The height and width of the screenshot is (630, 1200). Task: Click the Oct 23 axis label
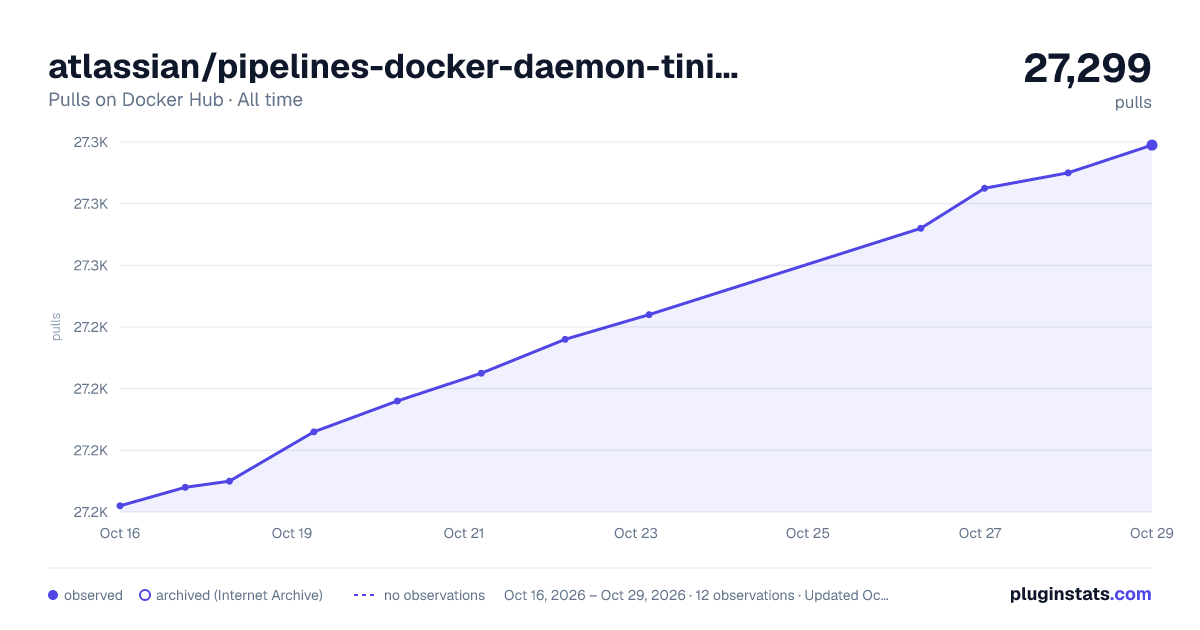(636, 533)
